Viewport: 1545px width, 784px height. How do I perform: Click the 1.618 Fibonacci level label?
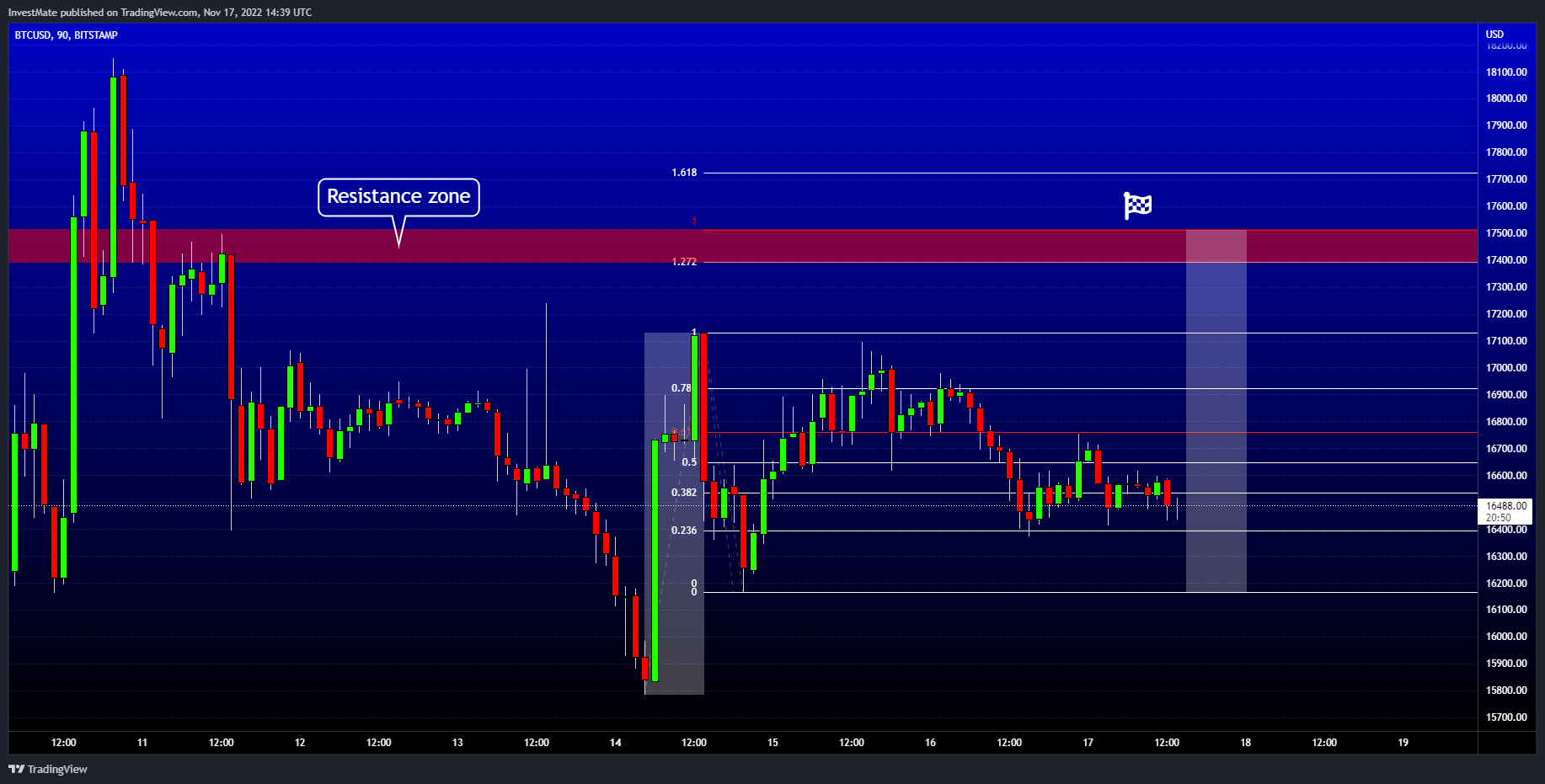tap(684, 173)
